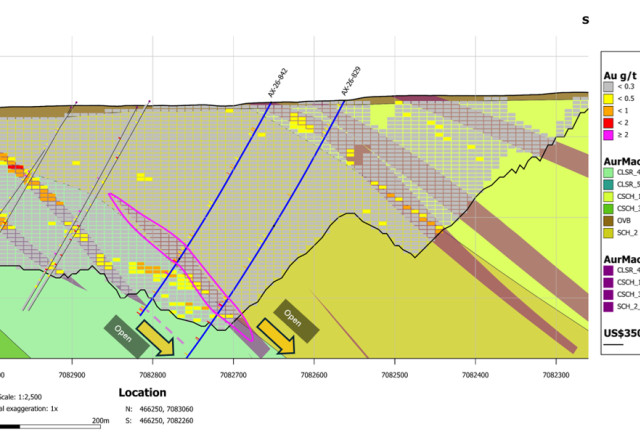
Task: Select drillhole label AX-26-842
Action: [x=278, y=83]
